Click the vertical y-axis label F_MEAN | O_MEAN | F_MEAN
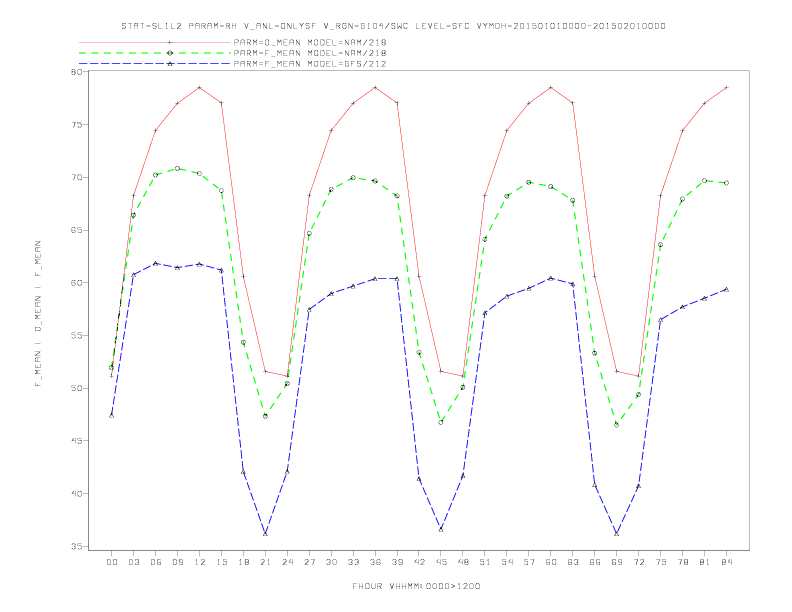Image resolution: width=792 pixels, height=612 pixels. (x=38, y=314)
